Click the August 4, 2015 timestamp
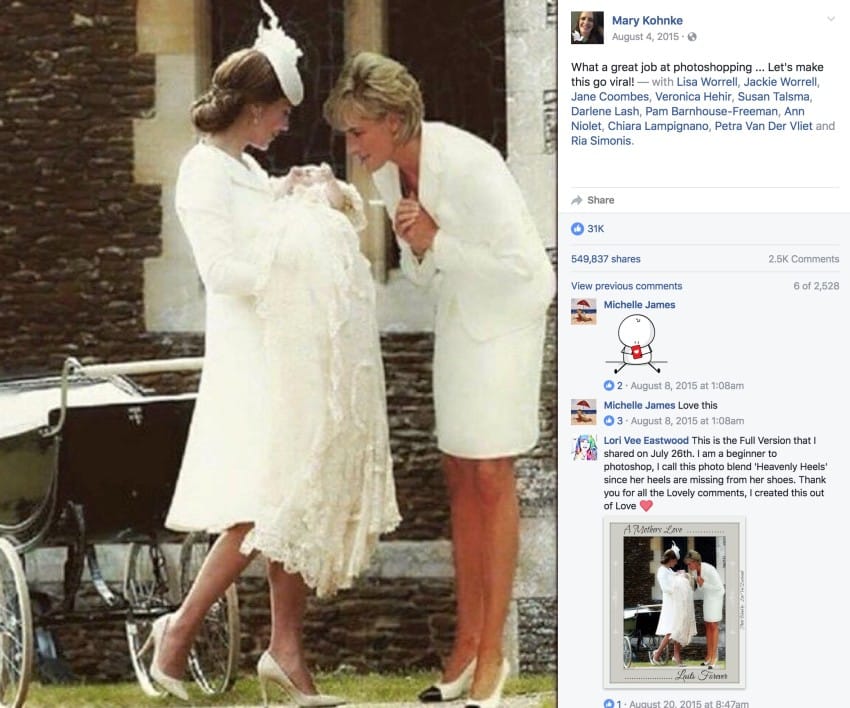The image size is (850, 708). [645, 37]
